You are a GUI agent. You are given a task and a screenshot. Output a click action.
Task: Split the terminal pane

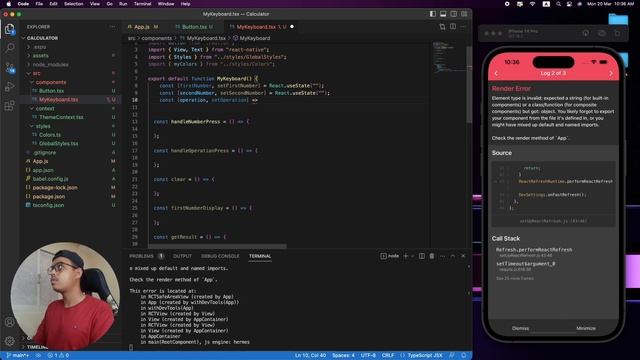pos(422,256)
